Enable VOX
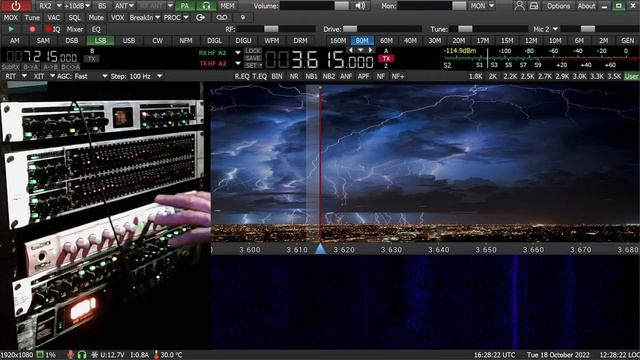This screenshot has width=640, height=360. coord(118,18)
